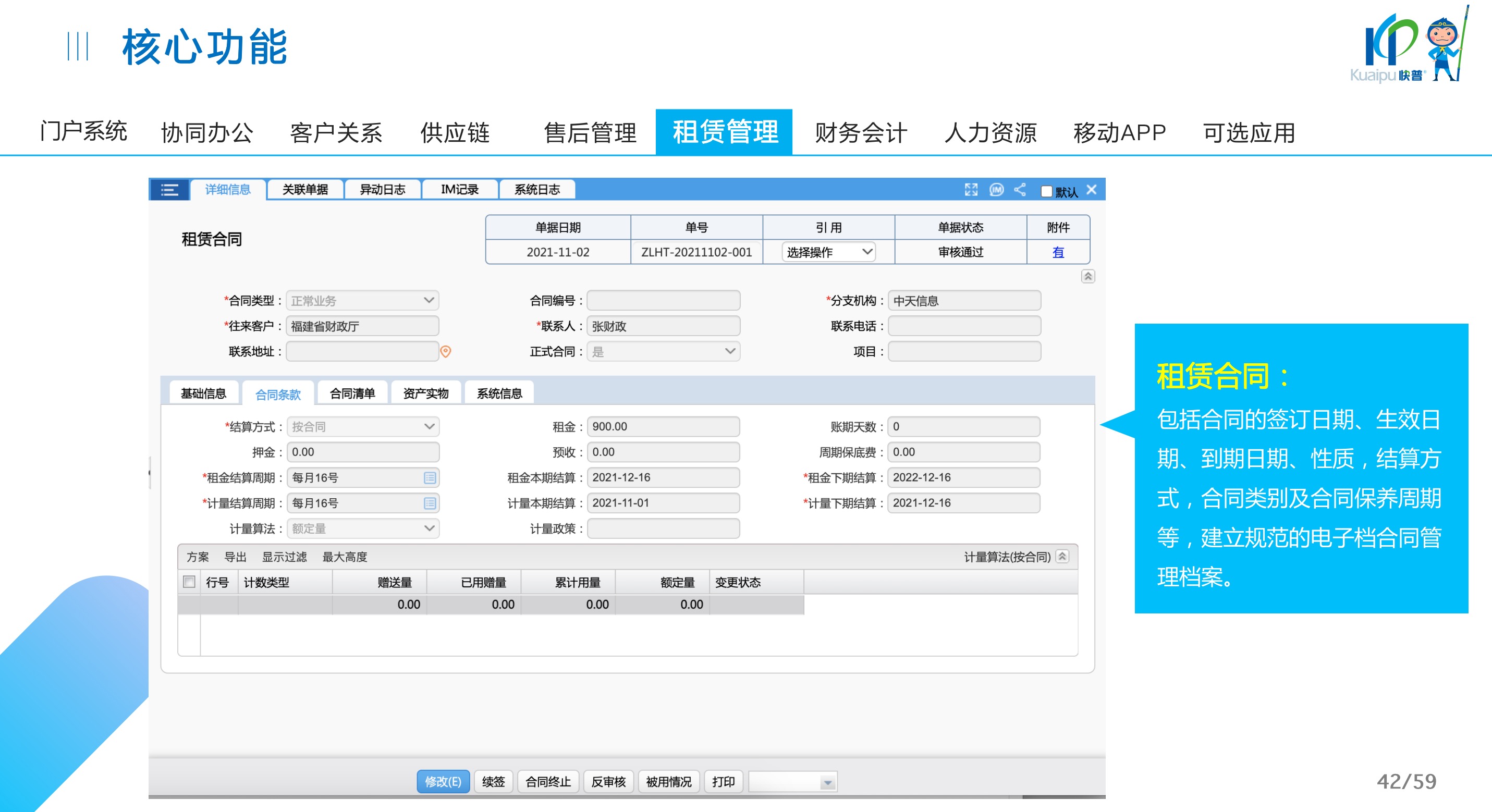Collapse header section with double-chevron icon

point(1088,276)
